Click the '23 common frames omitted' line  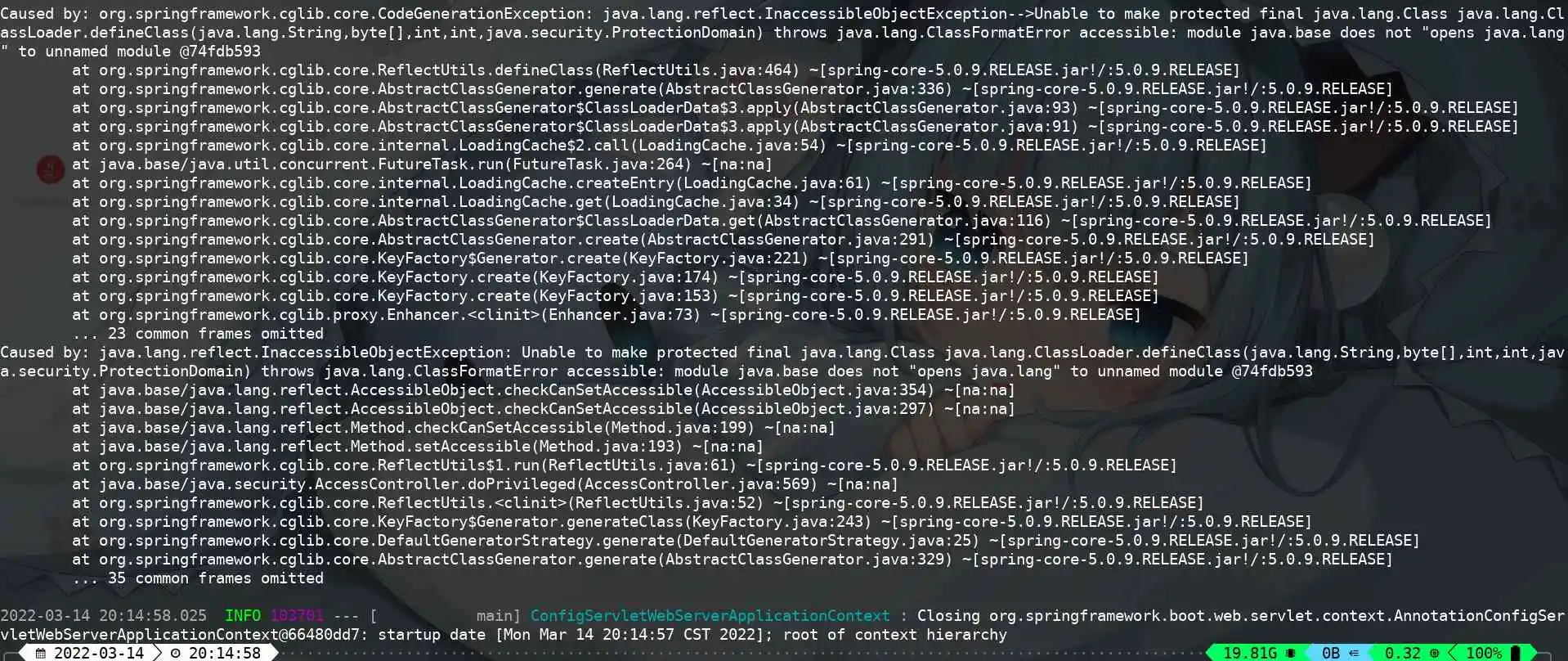pyautogui.click(x=198, y=334)
